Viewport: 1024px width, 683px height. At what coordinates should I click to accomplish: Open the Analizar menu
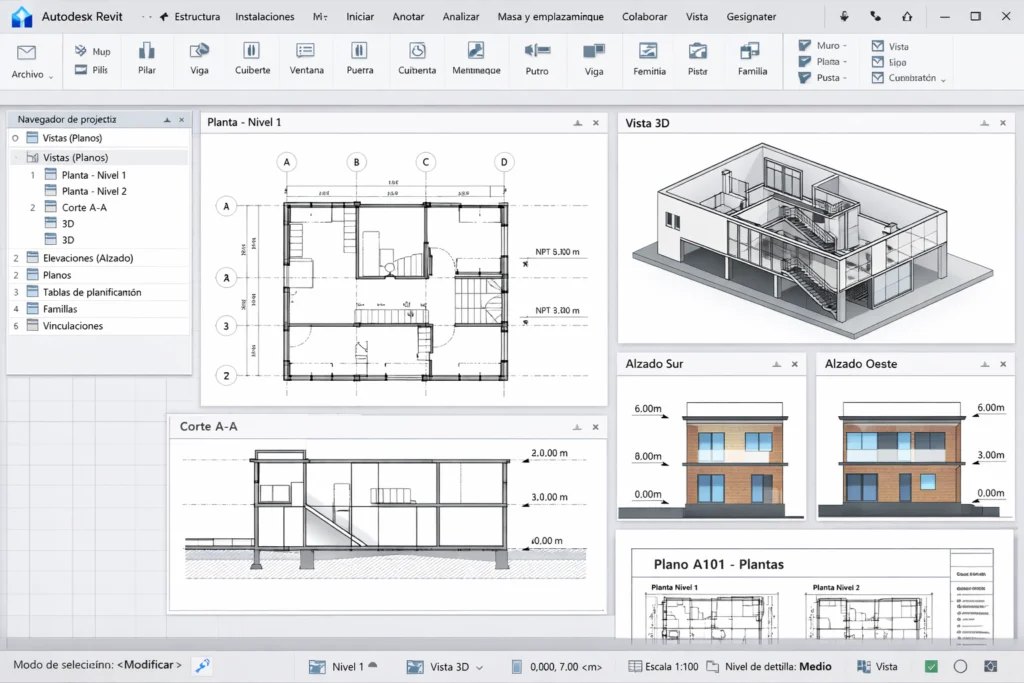(x=461, y=16)
